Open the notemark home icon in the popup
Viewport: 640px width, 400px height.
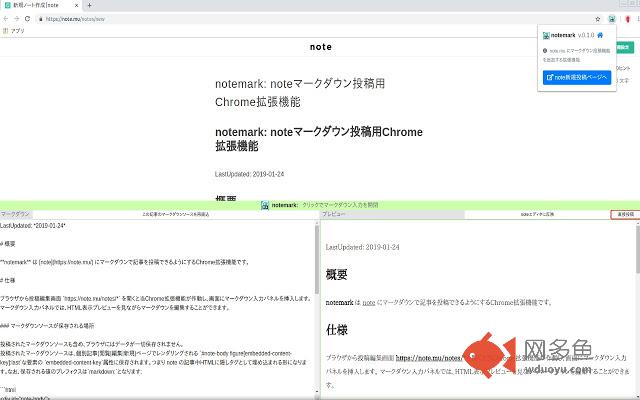click(x=600, y=35)
